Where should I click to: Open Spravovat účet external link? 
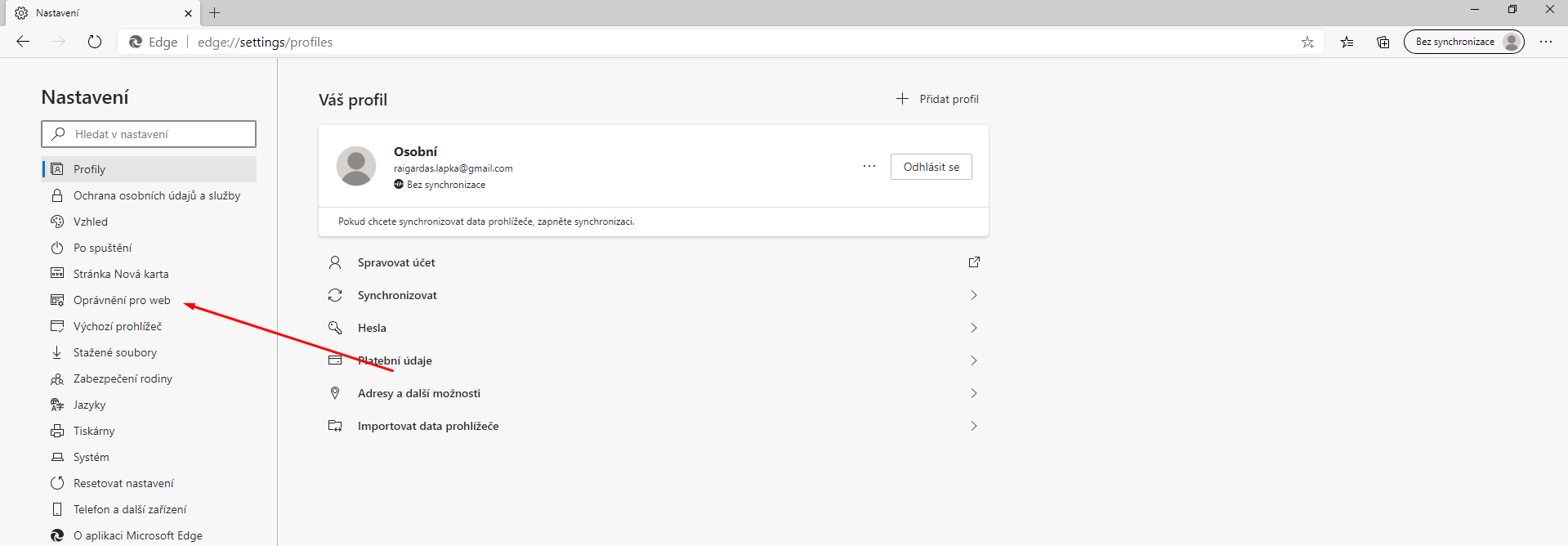pos(973,262)
